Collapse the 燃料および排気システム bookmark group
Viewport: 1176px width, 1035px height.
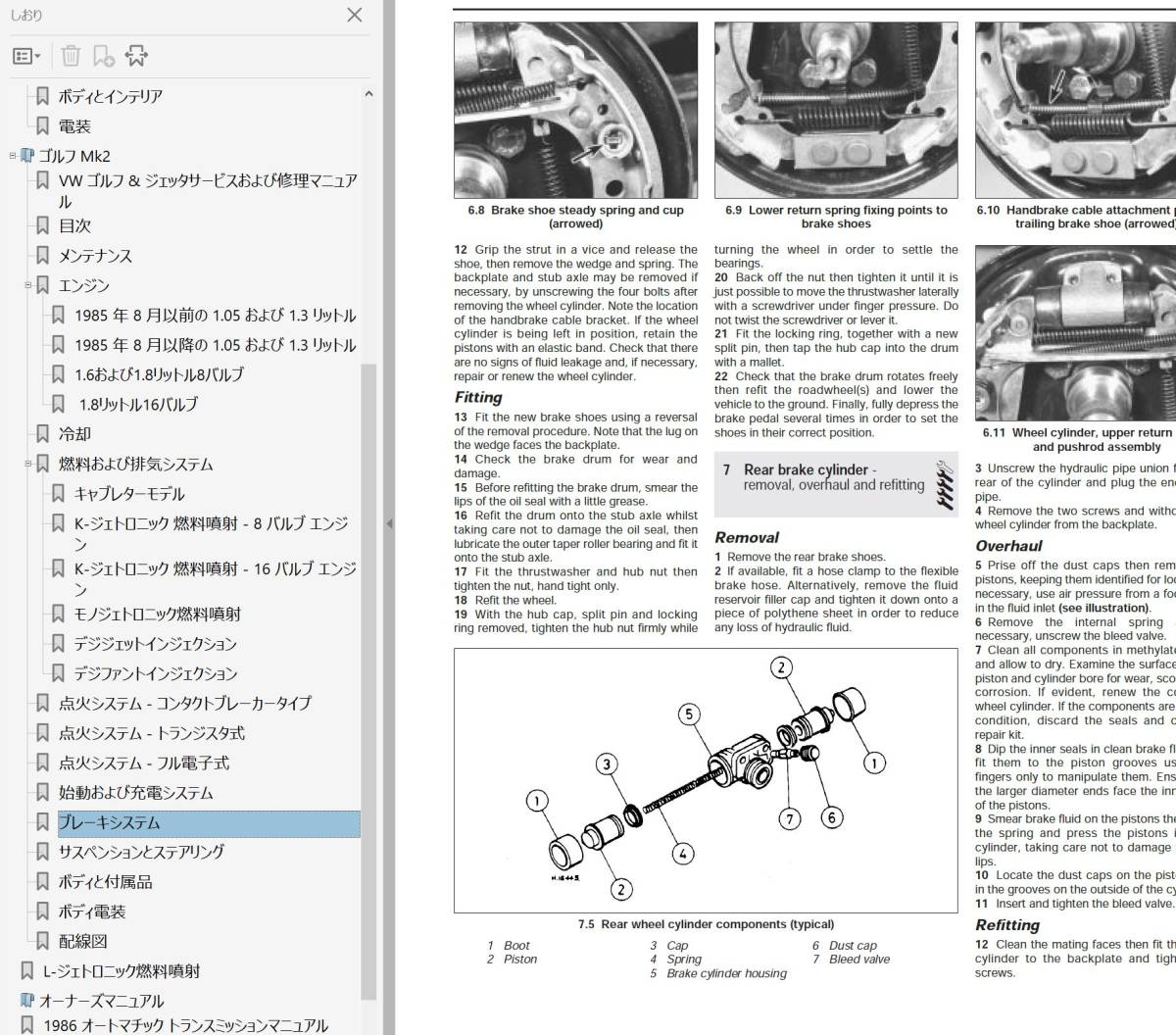tap(28, 464)
